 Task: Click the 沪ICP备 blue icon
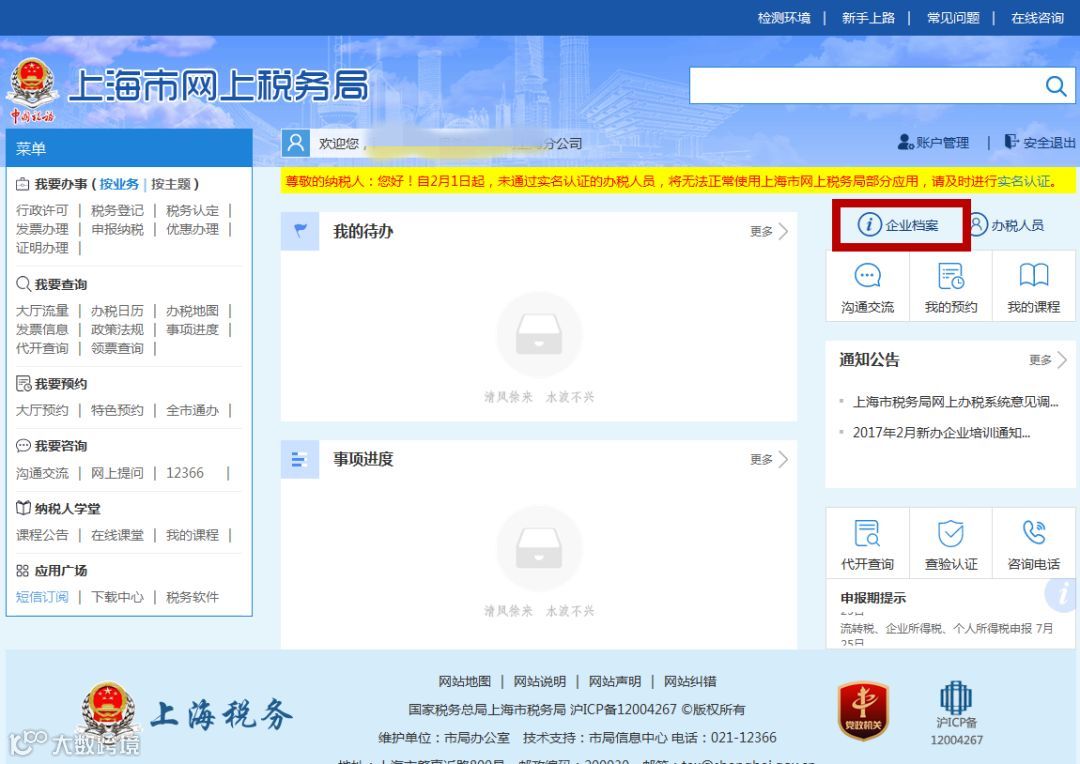[956, 698]
